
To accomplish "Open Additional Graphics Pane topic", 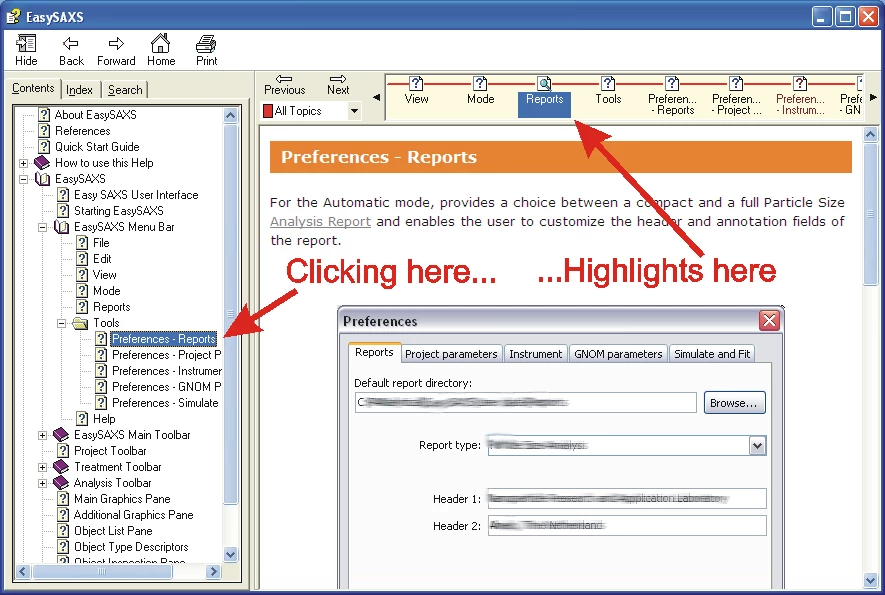I will click(x=134, y=515).
